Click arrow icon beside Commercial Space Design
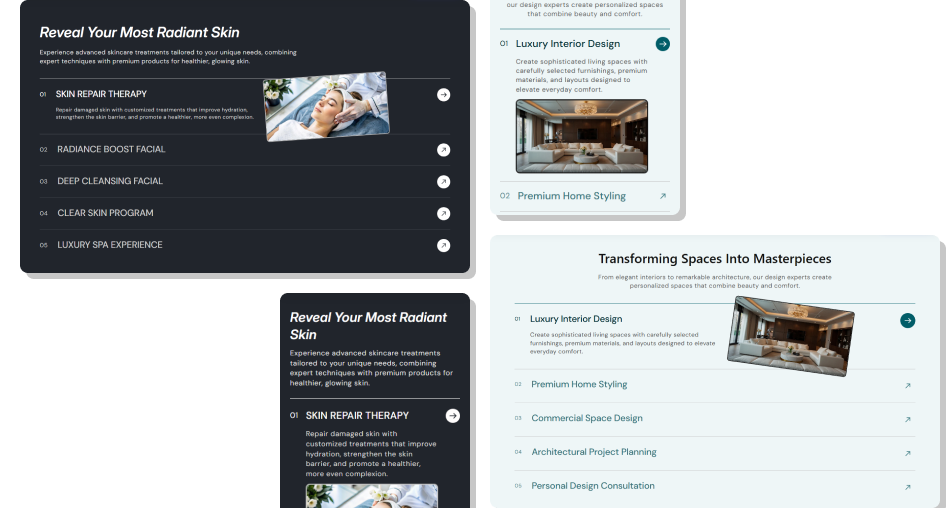Image resolution: width=950 pixels, height=508 pixels. click(908, 419)
